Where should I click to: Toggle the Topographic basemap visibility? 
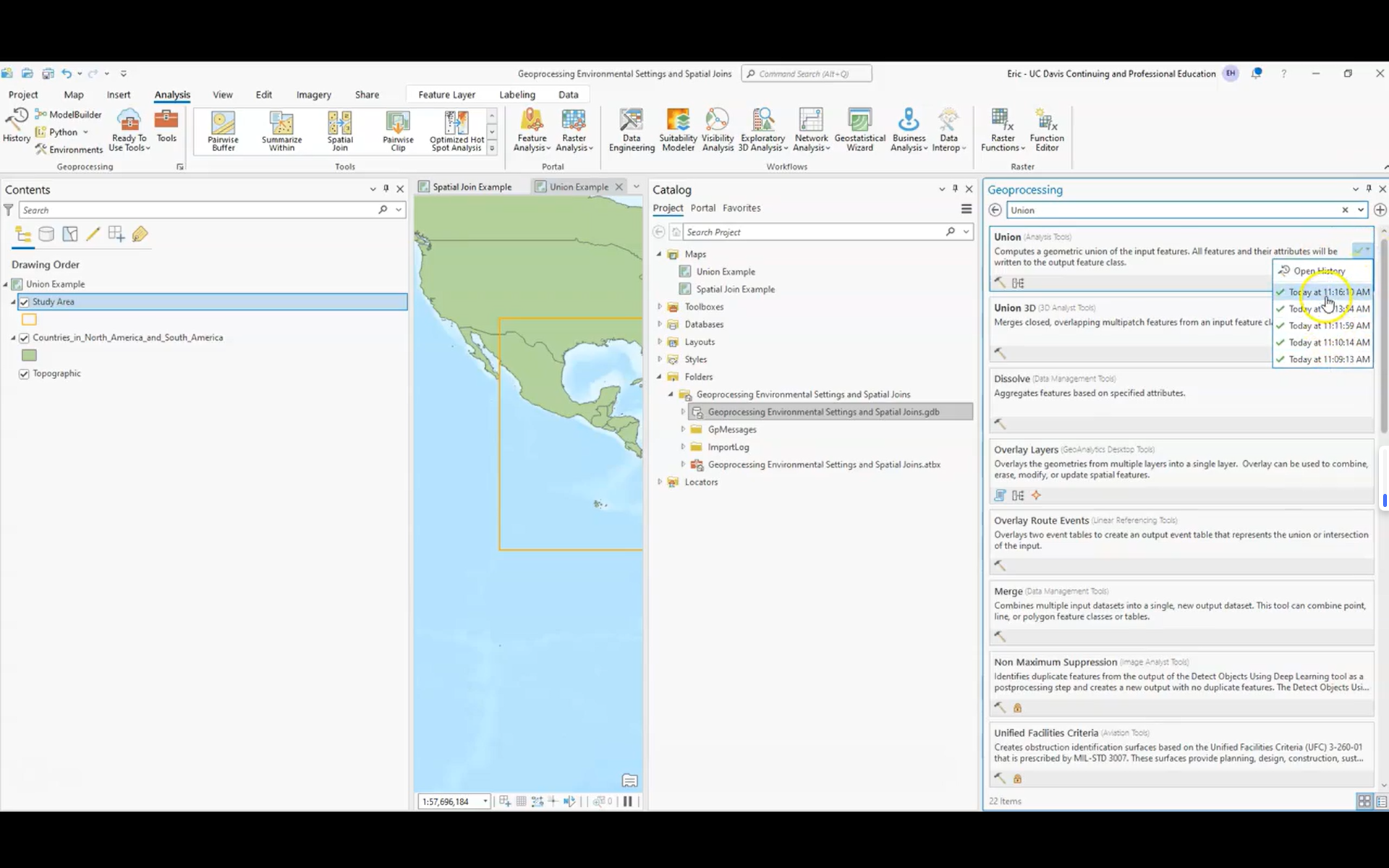pos(24,374)
